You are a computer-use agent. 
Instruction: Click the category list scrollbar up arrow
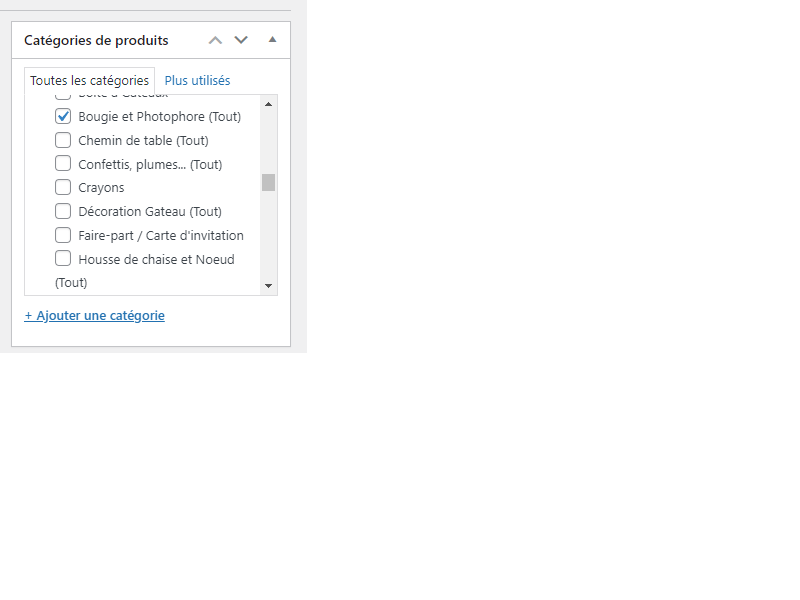click(x=268, y=101)
